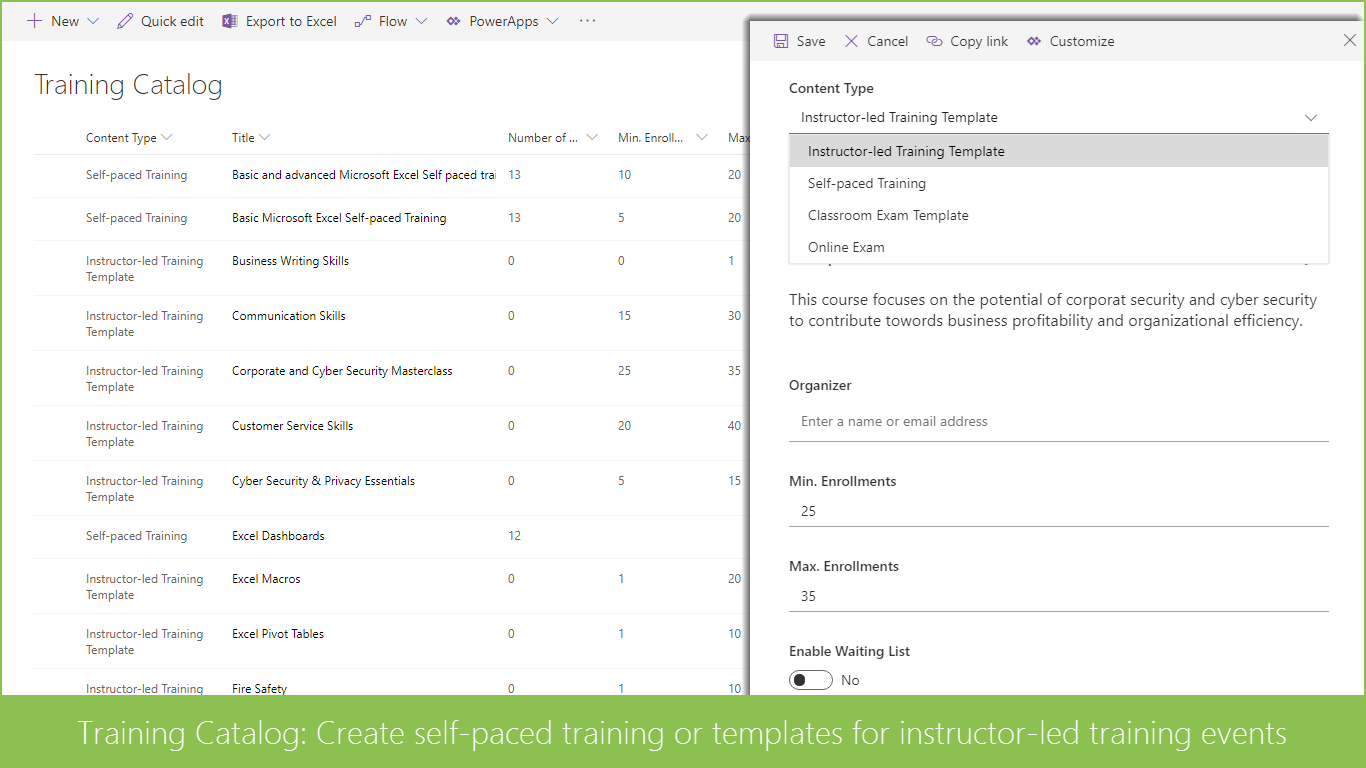Click the Customize PowerApps icon in panel
1366x768 pixels.
[x=1034, y=41]
